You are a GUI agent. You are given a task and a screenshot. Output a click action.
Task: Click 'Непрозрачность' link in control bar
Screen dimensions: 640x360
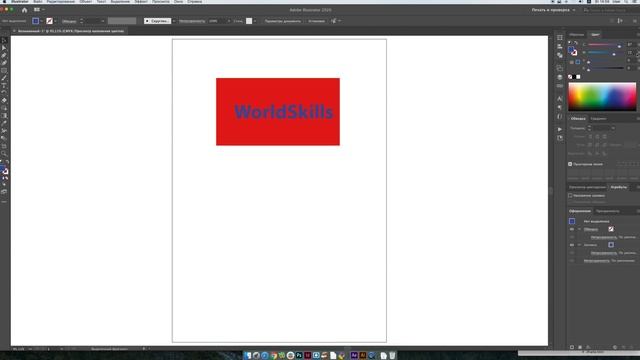pyautogui.click(x=192, y=21)
